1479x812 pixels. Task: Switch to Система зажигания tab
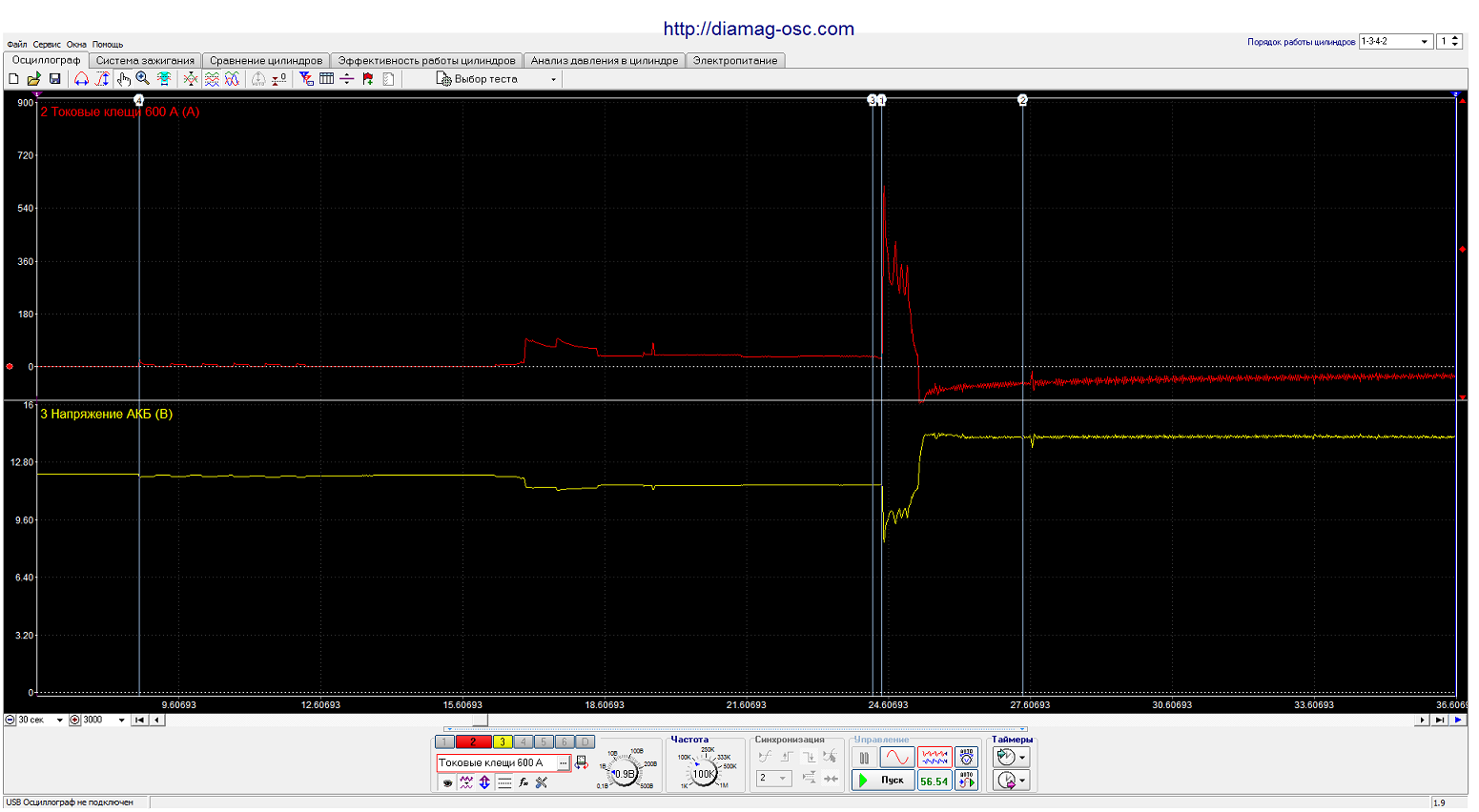tap(145, 60)
